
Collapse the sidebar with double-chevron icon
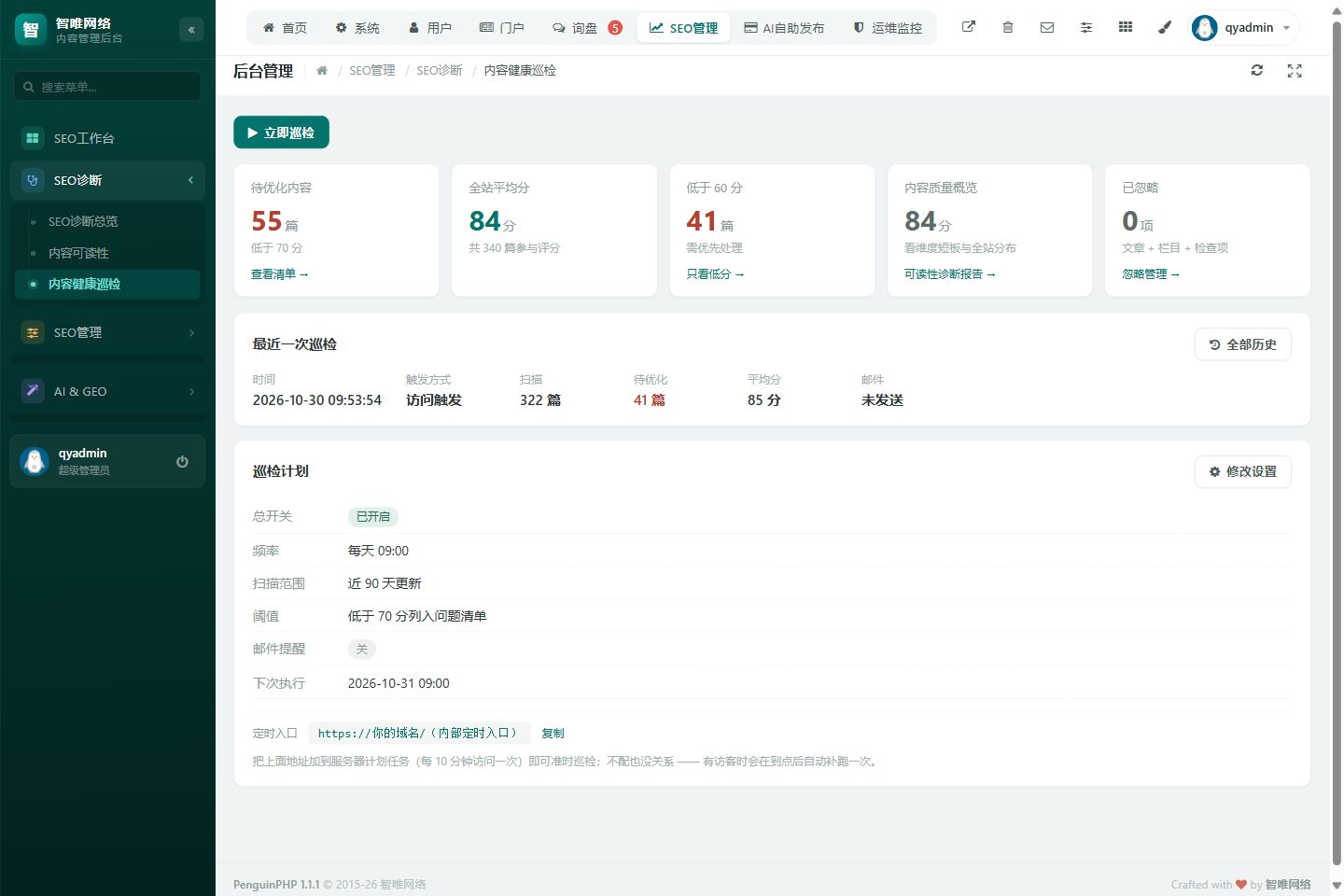(191, 30)
